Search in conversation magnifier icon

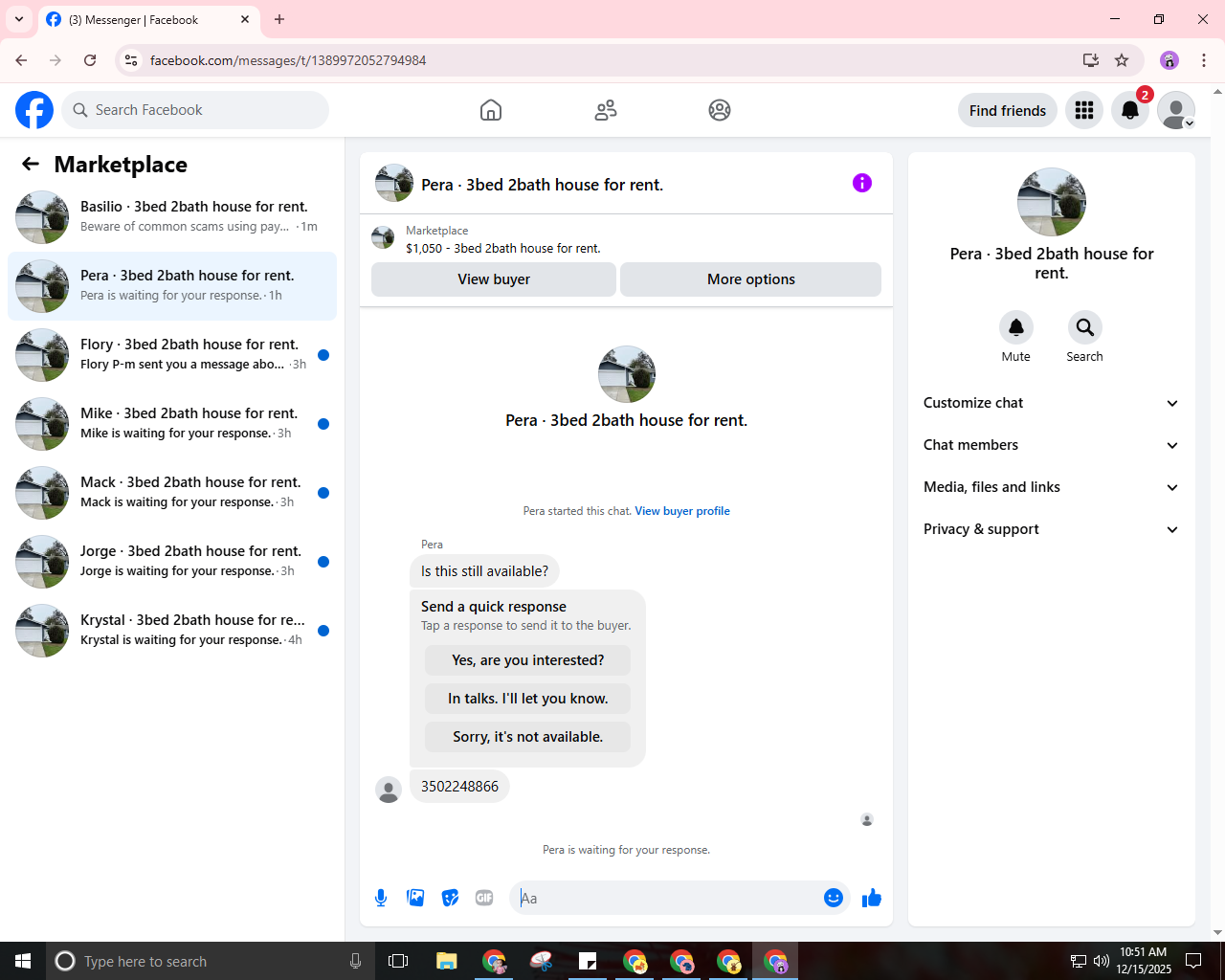[x=1085, y=327]
